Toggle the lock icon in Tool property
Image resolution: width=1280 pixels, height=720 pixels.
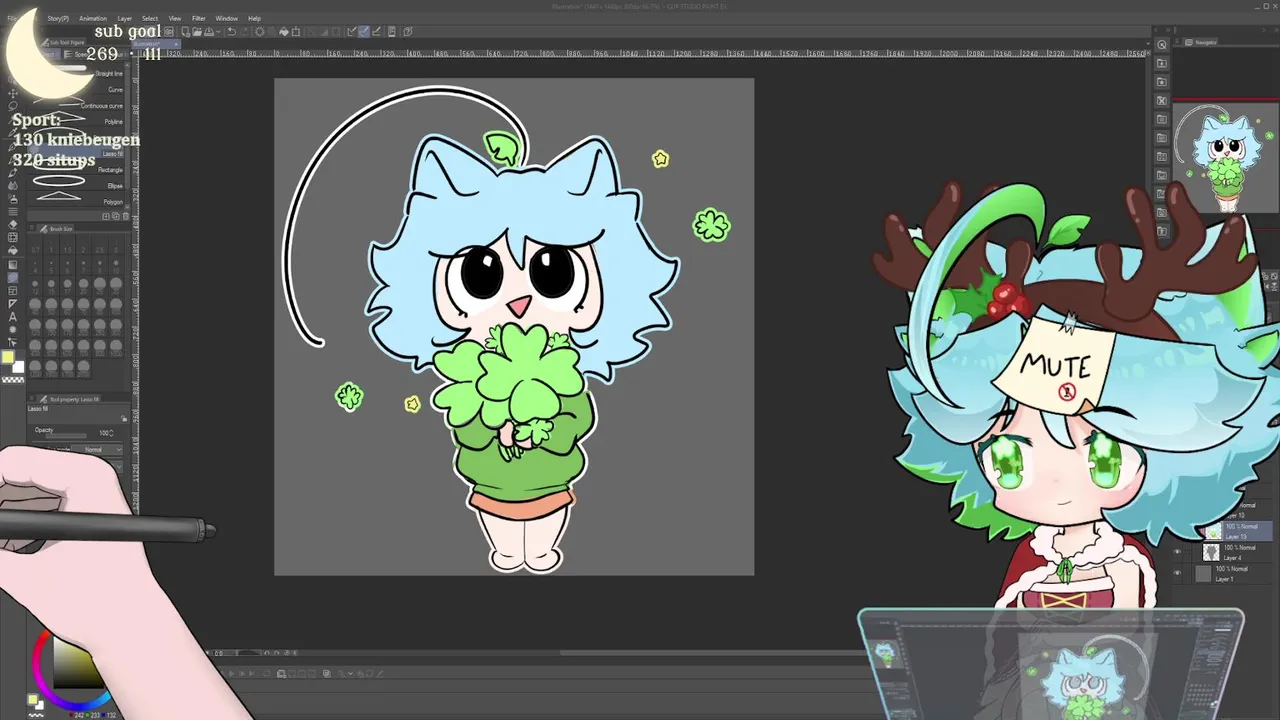click(x=124, y=418)
